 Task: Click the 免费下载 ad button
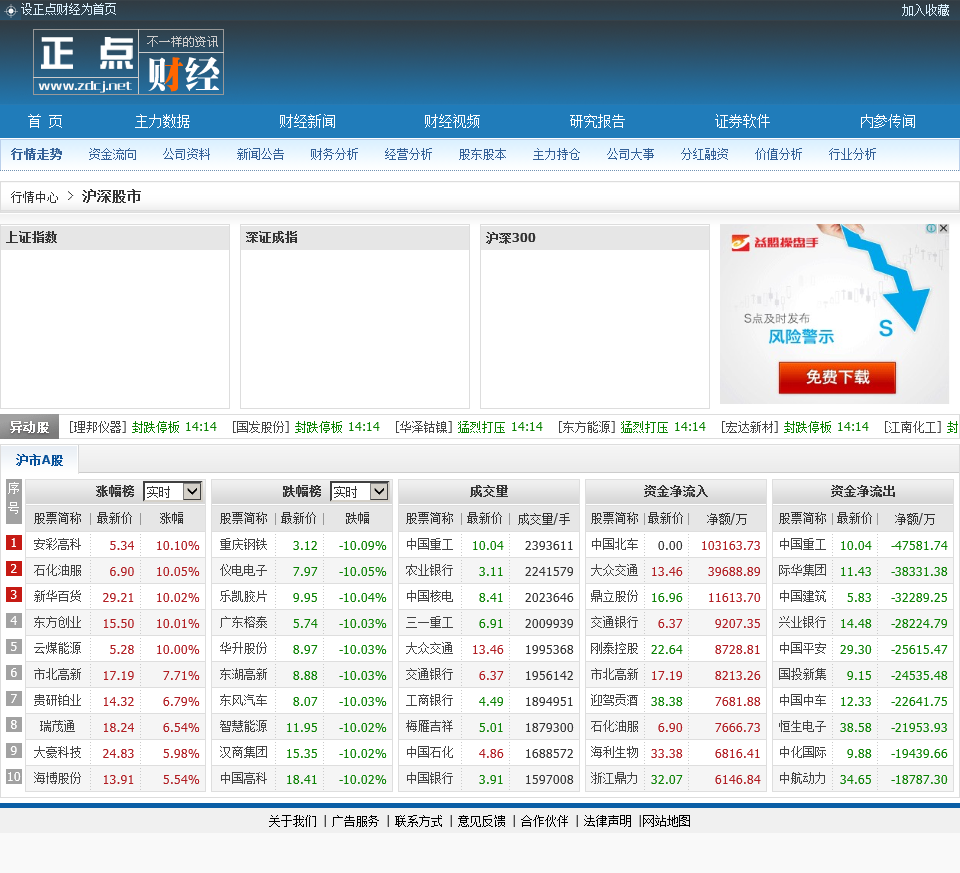pos(837,377)
